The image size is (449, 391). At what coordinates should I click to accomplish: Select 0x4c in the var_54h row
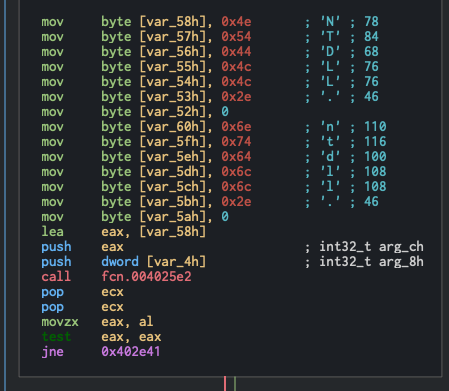(x=236, y=82)
